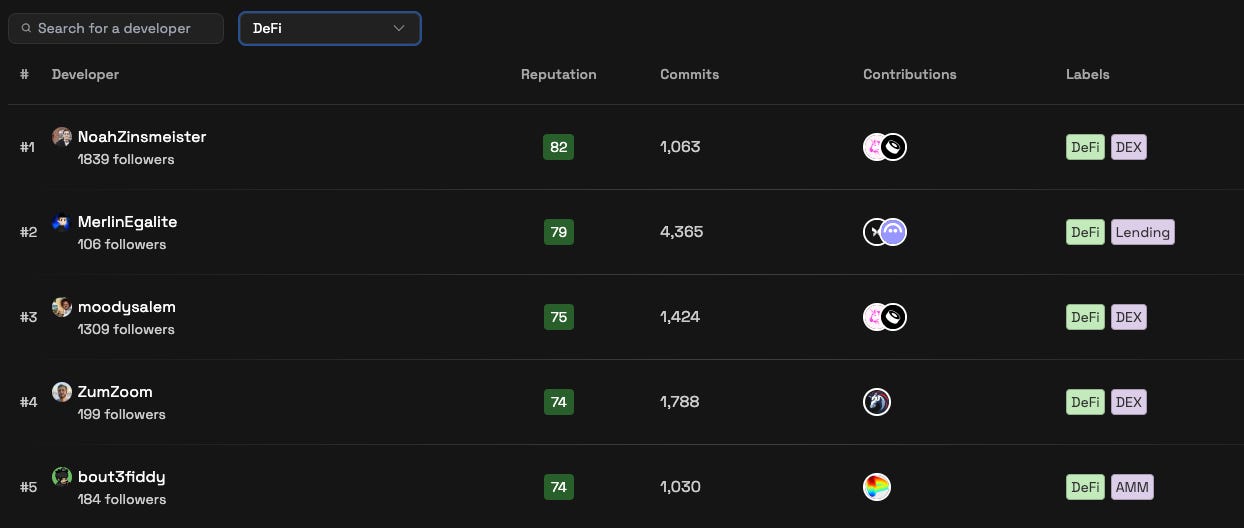Image resolution: width=1244 pixels, height=528 pixels.
Task: Click ZumZoom's profile avatar
Action: point(62,392)
